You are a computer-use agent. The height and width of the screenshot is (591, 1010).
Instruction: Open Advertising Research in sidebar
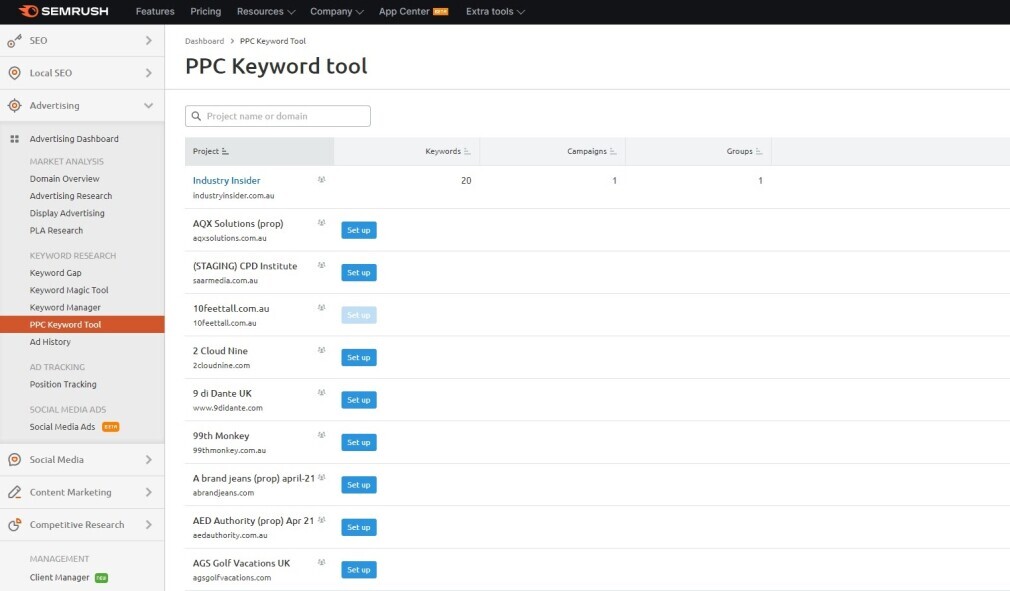tap(71, 196)
